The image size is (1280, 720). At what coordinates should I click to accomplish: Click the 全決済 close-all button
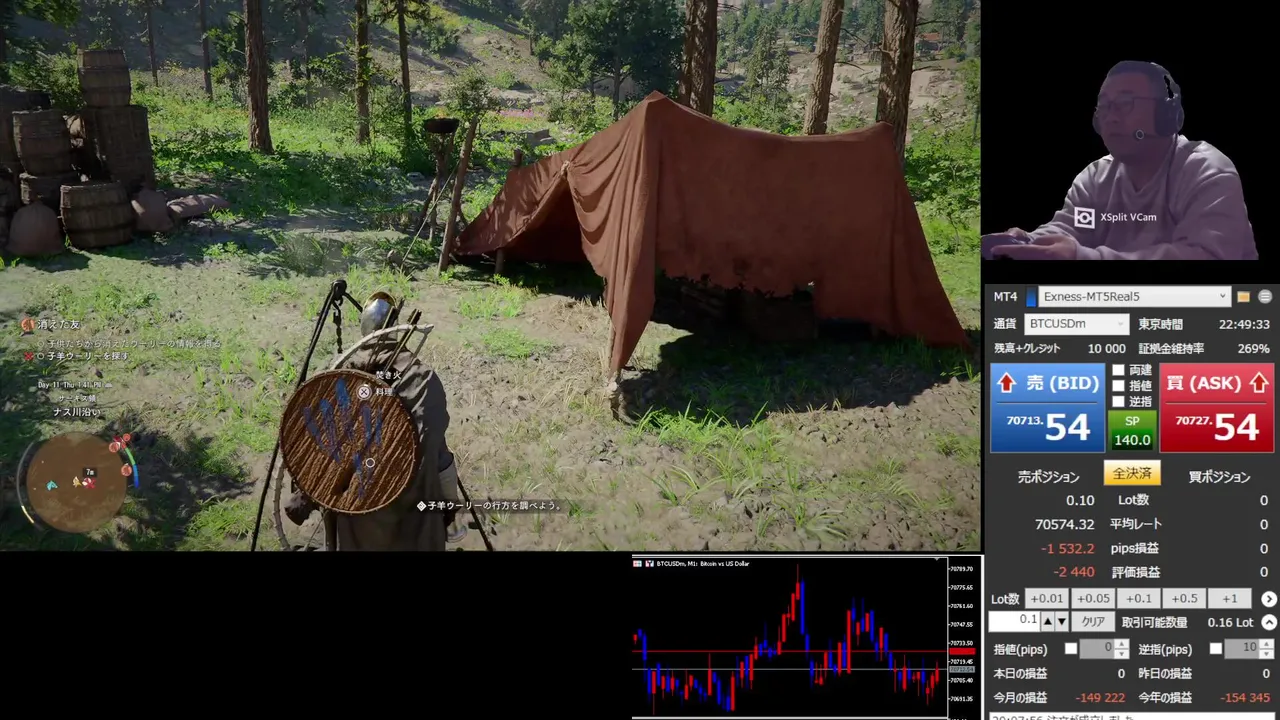(x=1132, y=473)
